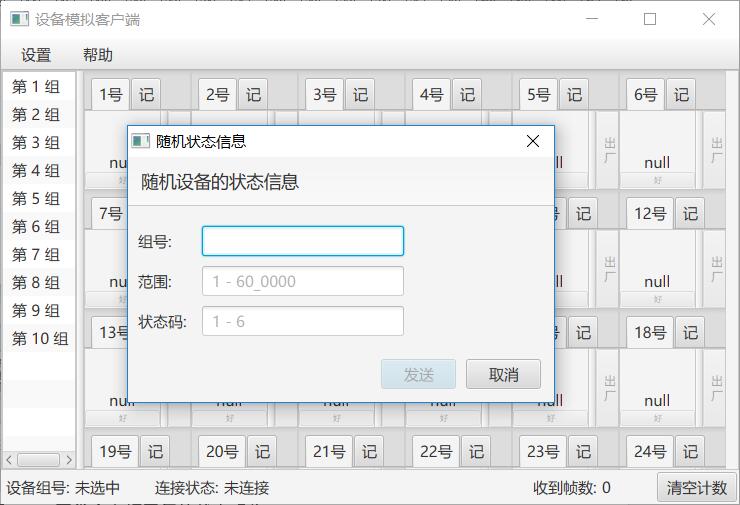
Task: Select 第 7 组 in the group list
Action: point(39,255)
